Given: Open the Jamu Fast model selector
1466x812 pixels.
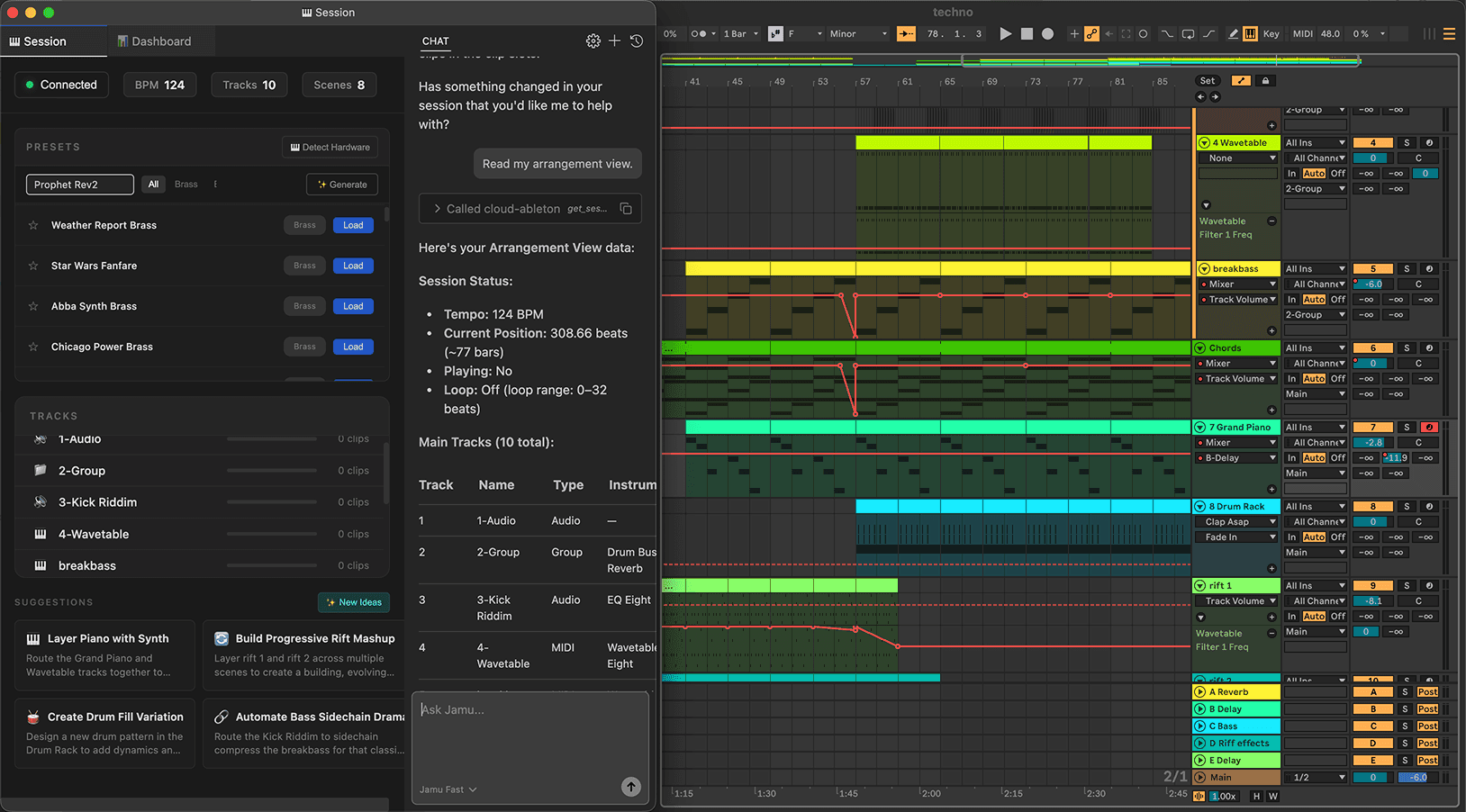Looking at the screenshot, I should (448, 789).
